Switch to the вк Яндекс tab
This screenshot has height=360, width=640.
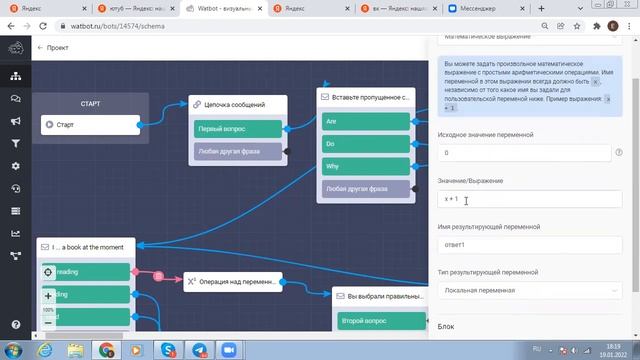click(x=400, y=8)
